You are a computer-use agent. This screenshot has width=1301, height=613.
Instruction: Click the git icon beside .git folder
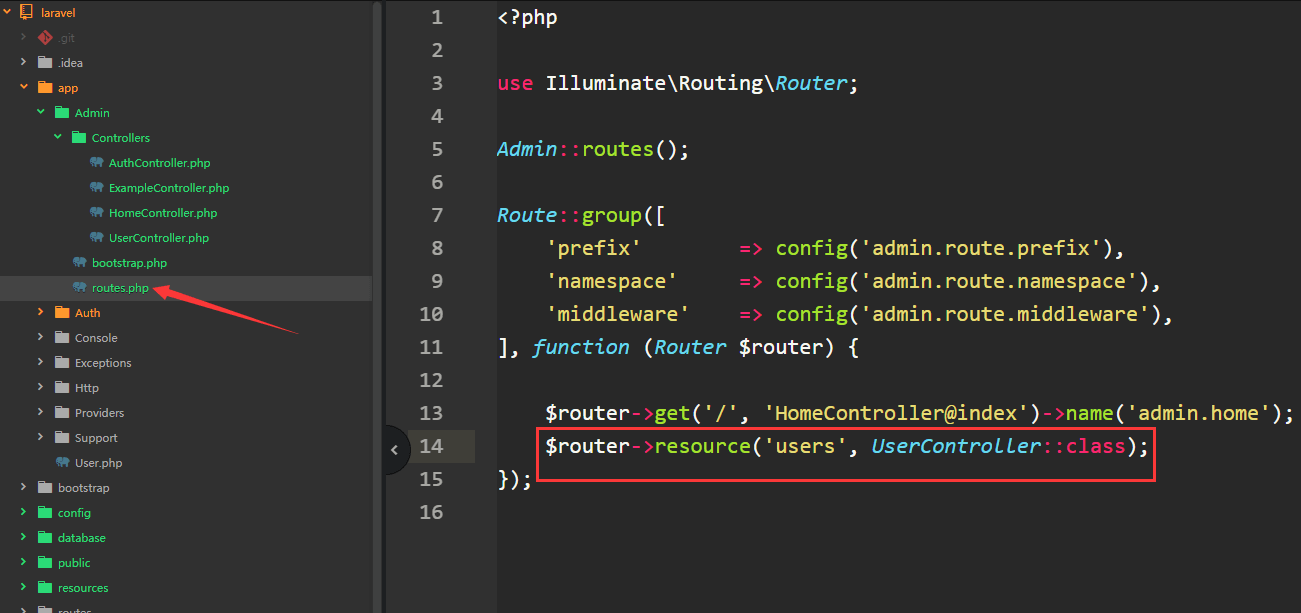(x=45, y=38)
